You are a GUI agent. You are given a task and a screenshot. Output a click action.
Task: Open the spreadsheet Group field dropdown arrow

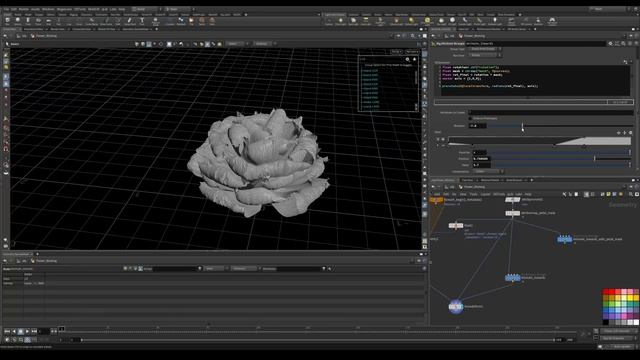(200, 269)
